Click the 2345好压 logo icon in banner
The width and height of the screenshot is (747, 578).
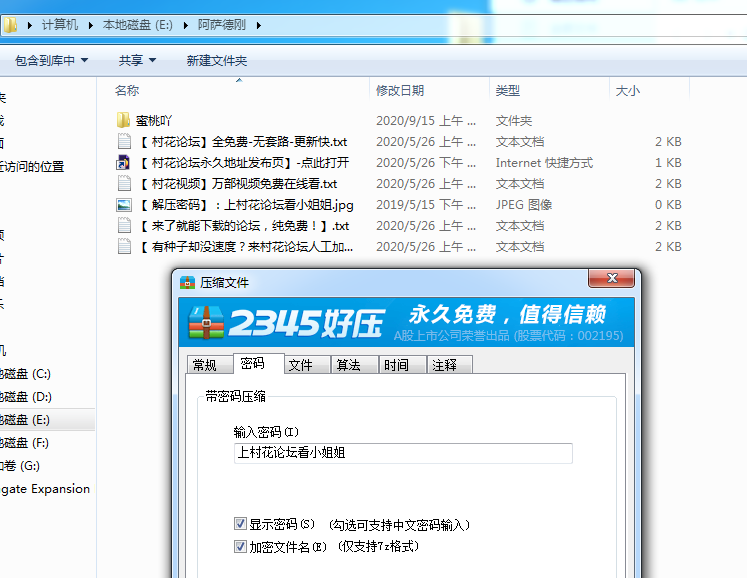(206, 322)
